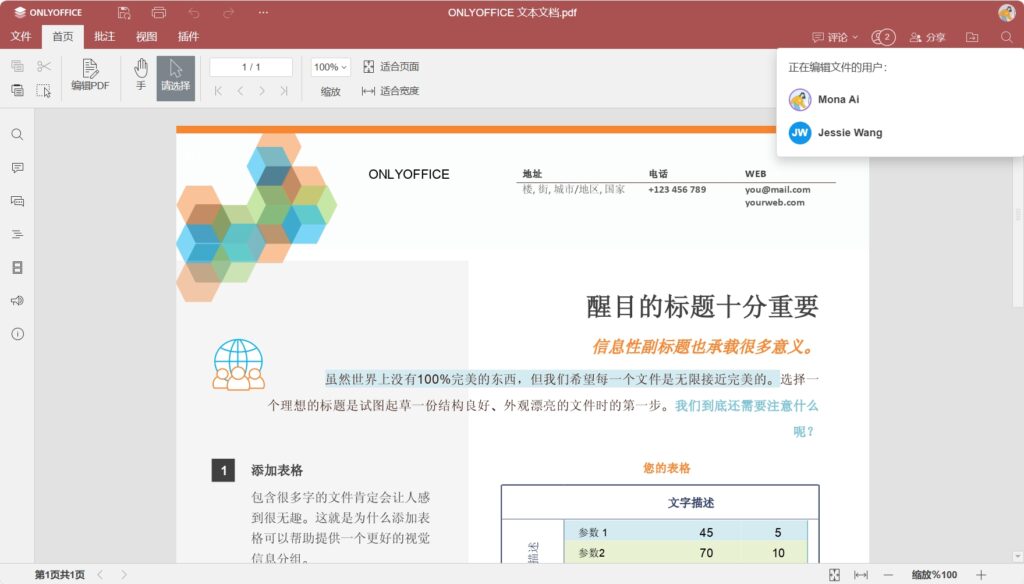Open the comments panel in left sidebar
Image resolution: width=1024 pixels, height=584 pixels.
18,168
